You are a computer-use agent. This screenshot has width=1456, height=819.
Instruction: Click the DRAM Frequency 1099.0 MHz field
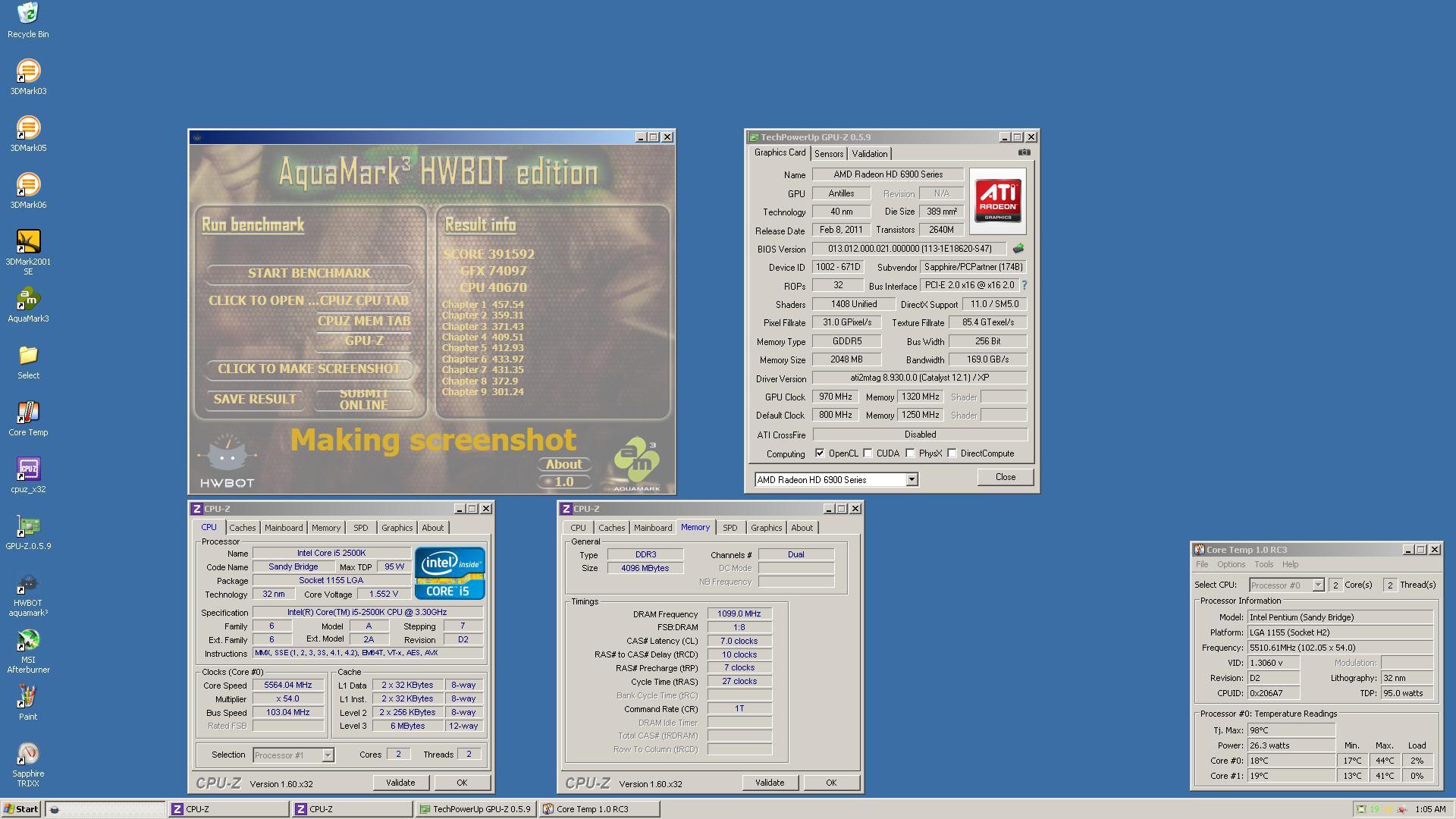point(739,614)
